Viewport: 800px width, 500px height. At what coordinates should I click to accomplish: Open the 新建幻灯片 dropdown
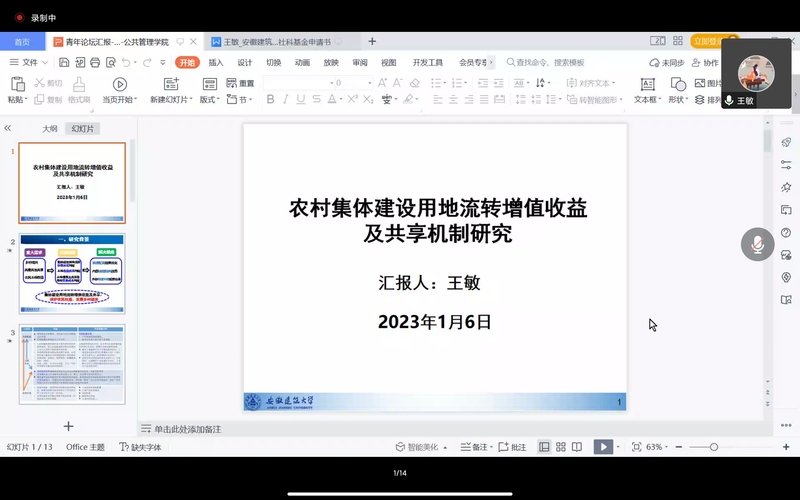click(x=173, y=100)
